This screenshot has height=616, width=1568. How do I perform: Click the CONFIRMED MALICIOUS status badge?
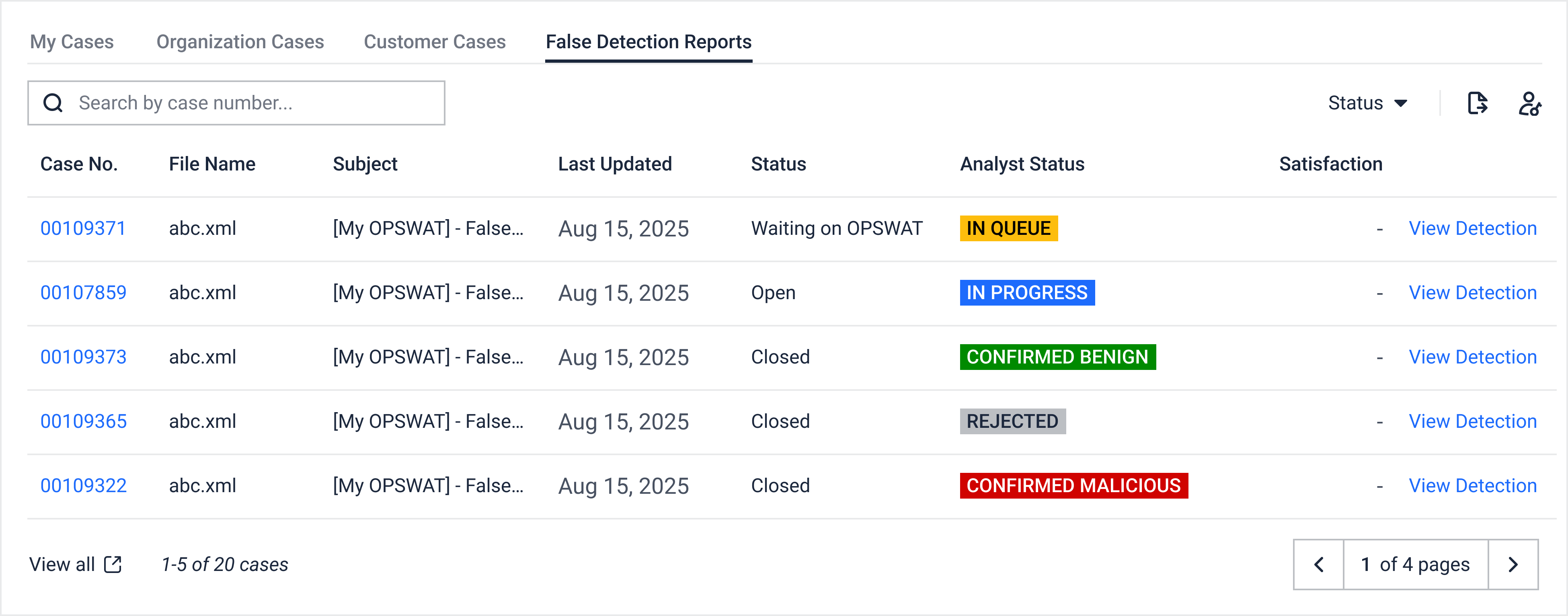pyautogui.click(x=1073, y=486)
